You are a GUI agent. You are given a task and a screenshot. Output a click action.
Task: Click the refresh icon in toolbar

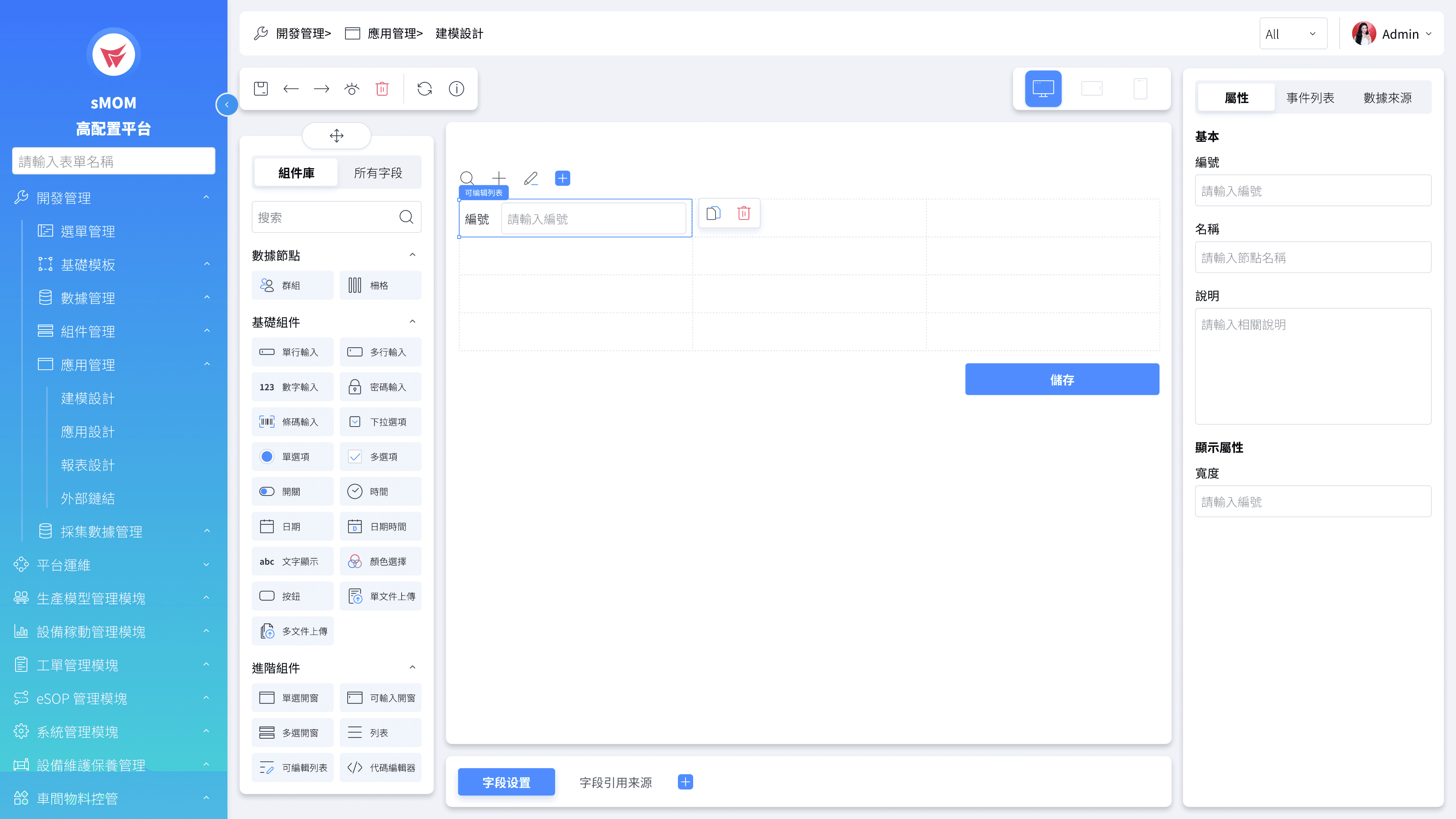pos(424,89)
